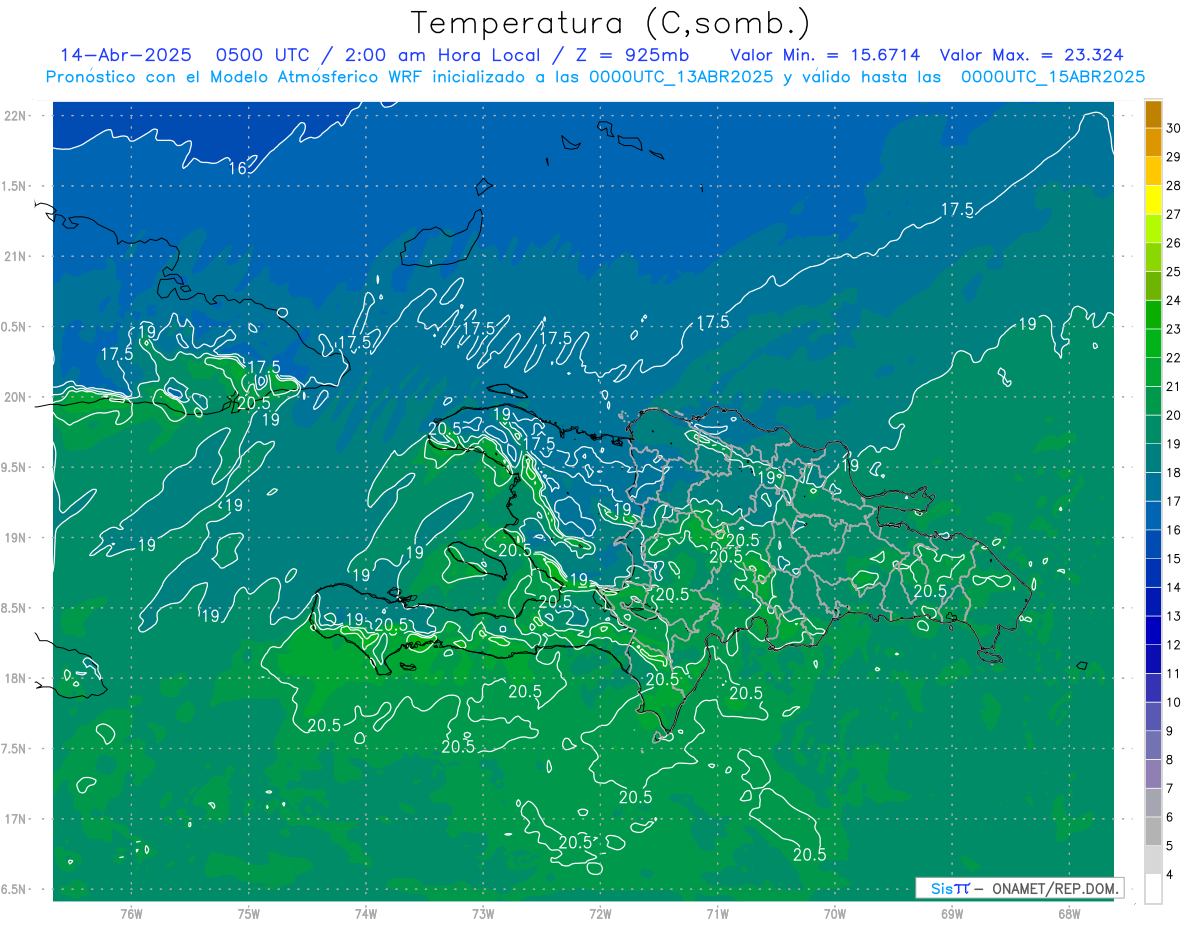Click the '72W' longitude axis label
1200x927 pixels.
click(x=600, y=913)
